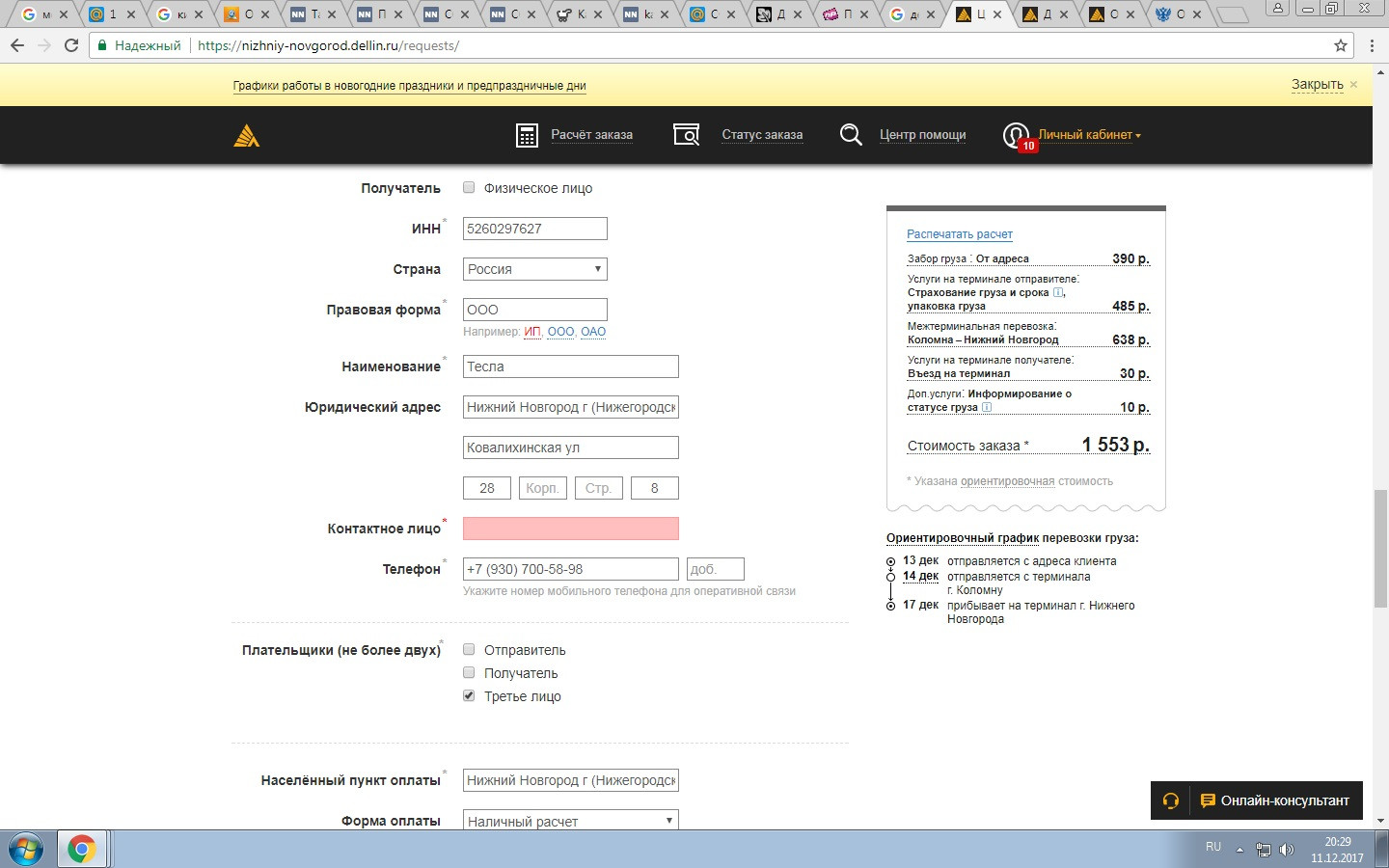Image resolution: width=1389 pixels, height=868 pixels.
Task: Click the ОАО example link
Action: [x=593, y=332]
